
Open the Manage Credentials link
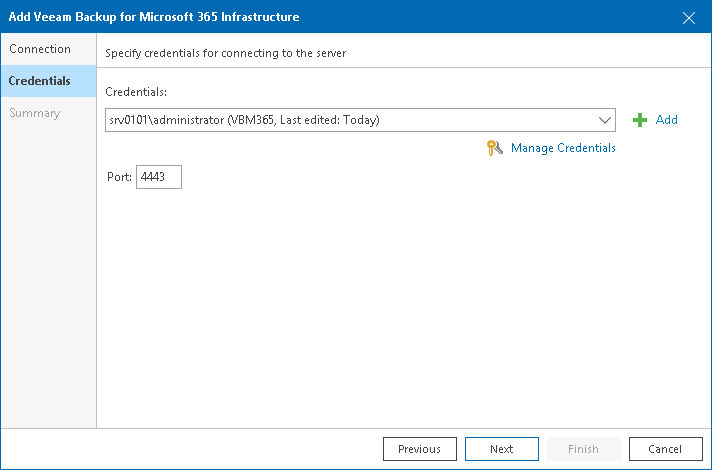(x=563, y=148)
